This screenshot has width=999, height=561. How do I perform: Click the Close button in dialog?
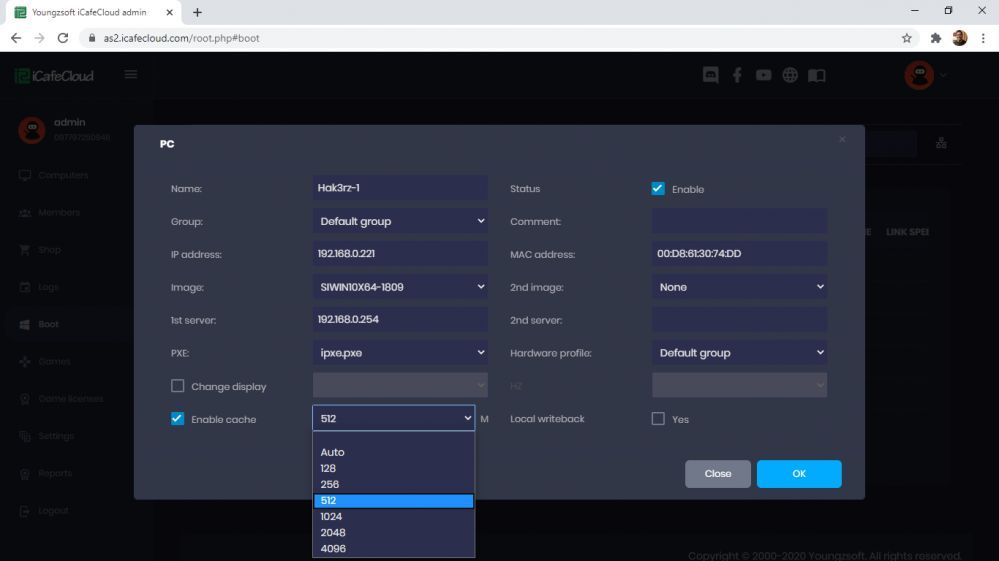(717, 474)
